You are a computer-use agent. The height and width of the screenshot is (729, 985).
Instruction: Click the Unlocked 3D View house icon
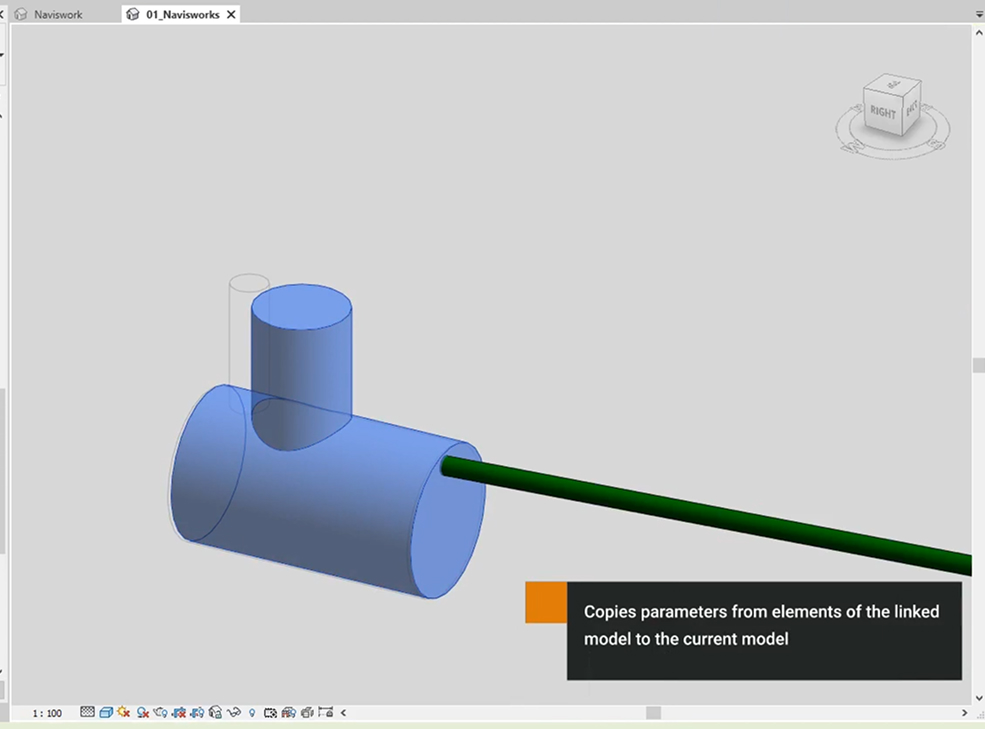point(216,713)
